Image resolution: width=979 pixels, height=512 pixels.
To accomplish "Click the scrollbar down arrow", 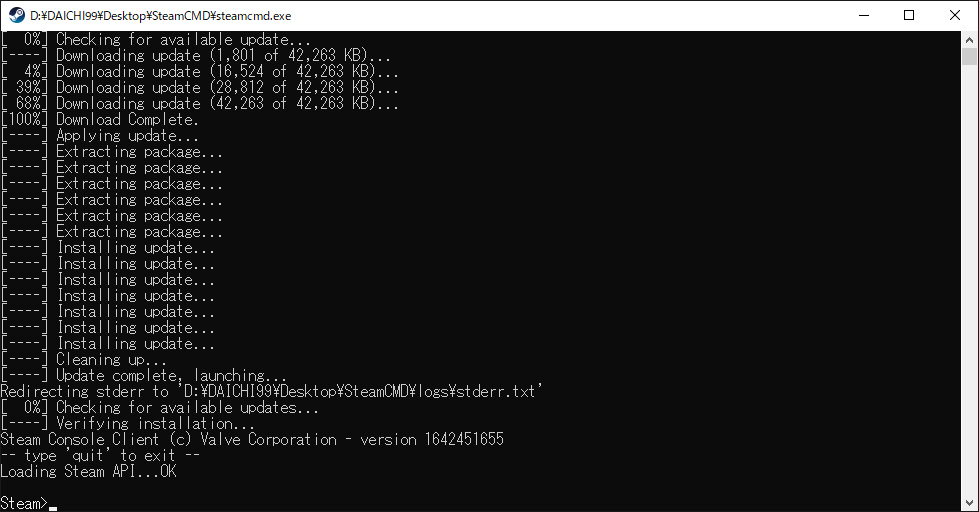I will [x=969, y=503].
